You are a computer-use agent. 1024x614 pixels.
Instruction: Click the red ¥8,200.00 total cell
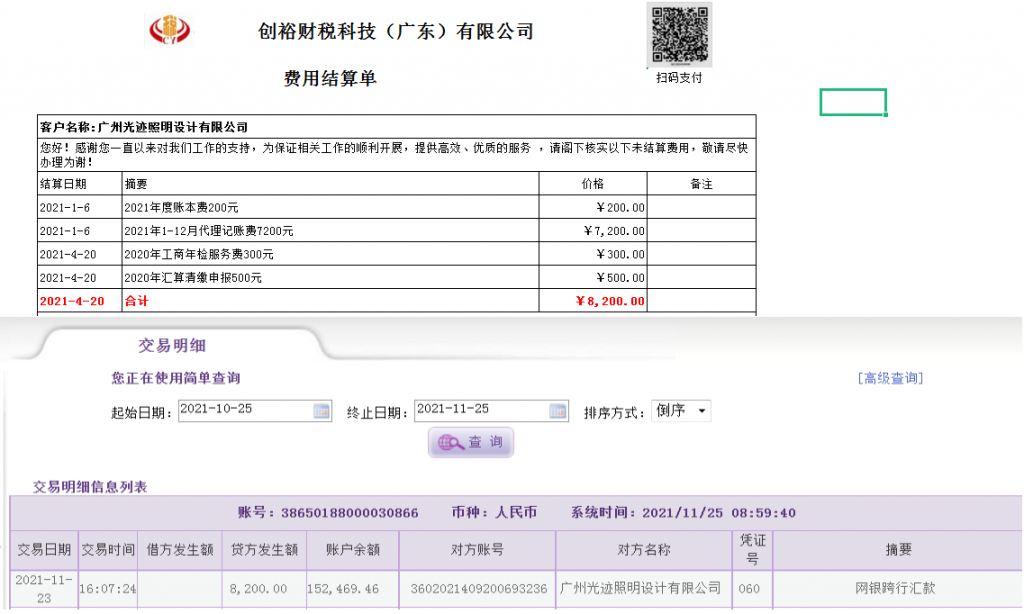593,301
